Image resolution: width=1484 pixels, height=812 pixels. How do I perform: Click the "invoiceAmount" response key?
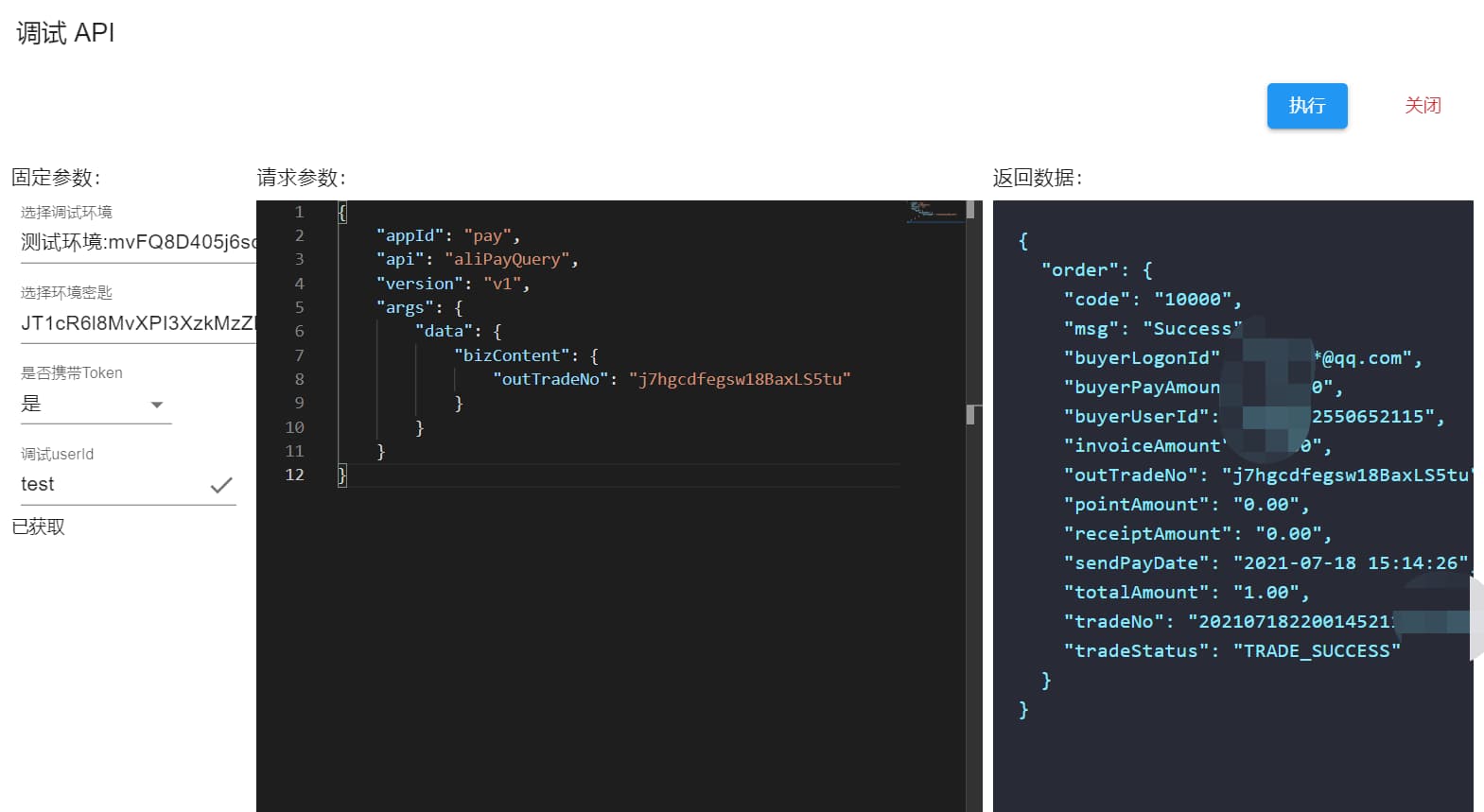pyautogui.click(x=1145, y=446)
